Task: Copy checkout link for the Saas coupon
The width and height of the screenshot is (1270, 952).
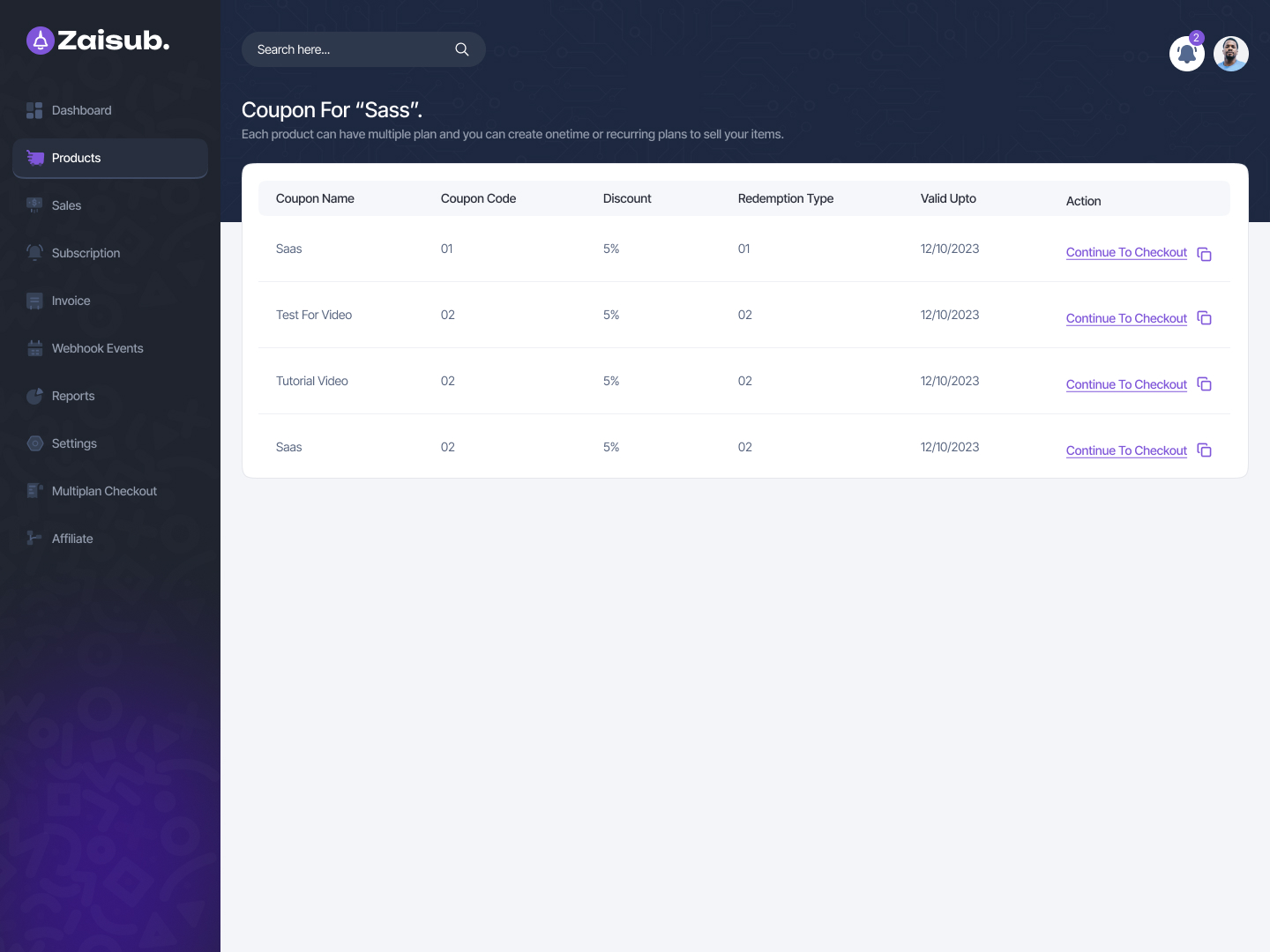Action: coord(1205,254)
